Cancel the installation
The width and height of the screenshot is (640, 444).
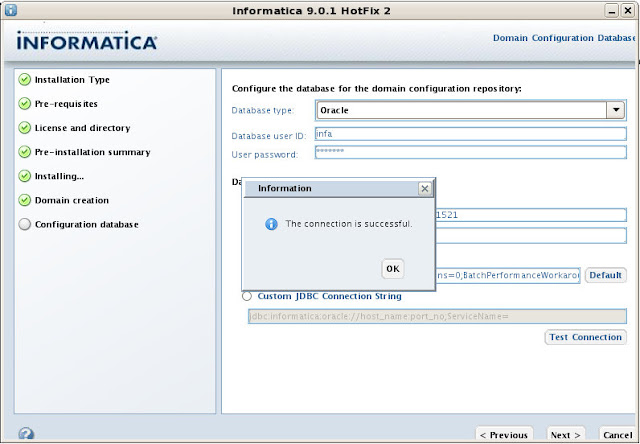click(x=617, y=435)
